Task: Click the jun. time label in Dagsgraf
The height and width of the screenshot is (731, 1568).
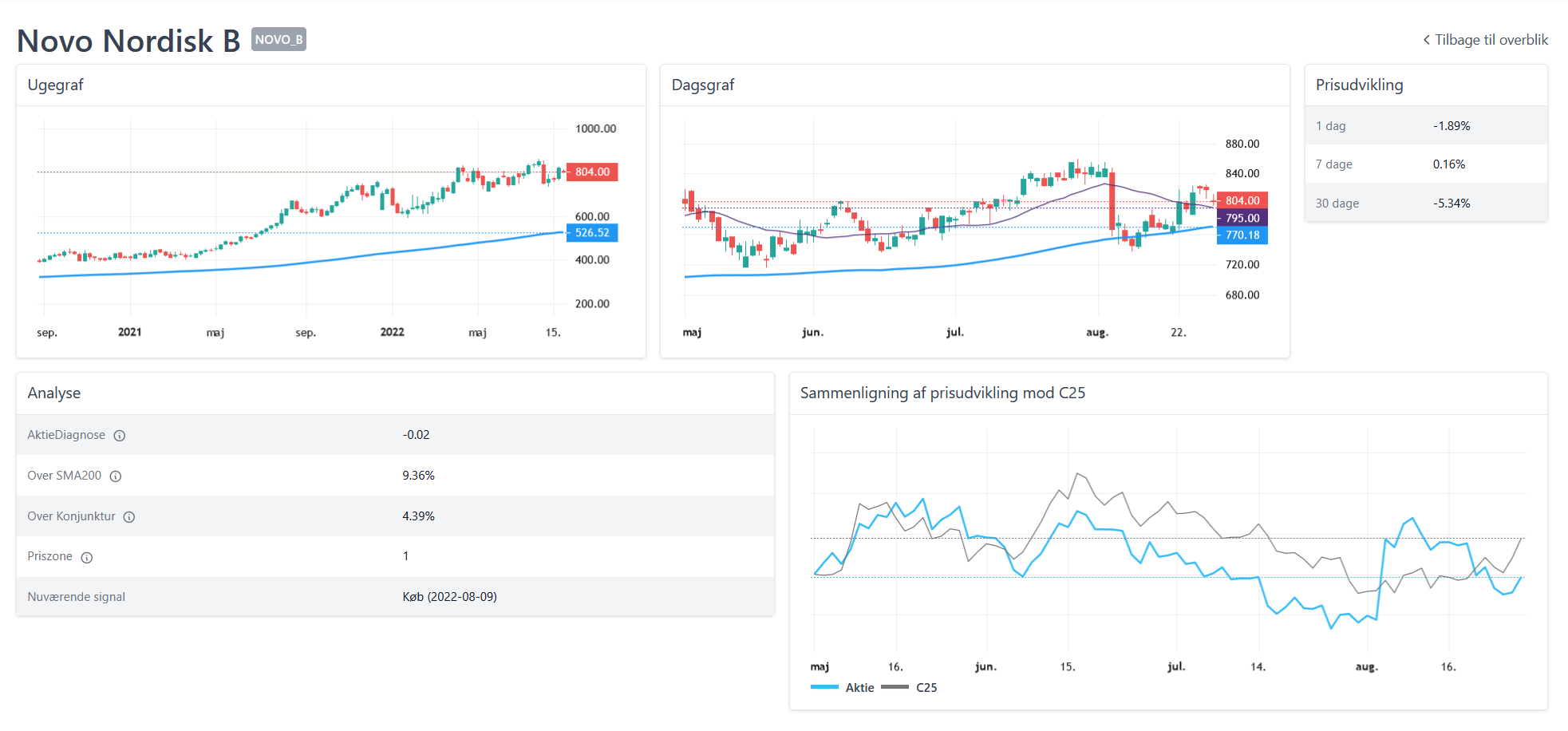Action: pyautogui.click(x=812, y=333)
